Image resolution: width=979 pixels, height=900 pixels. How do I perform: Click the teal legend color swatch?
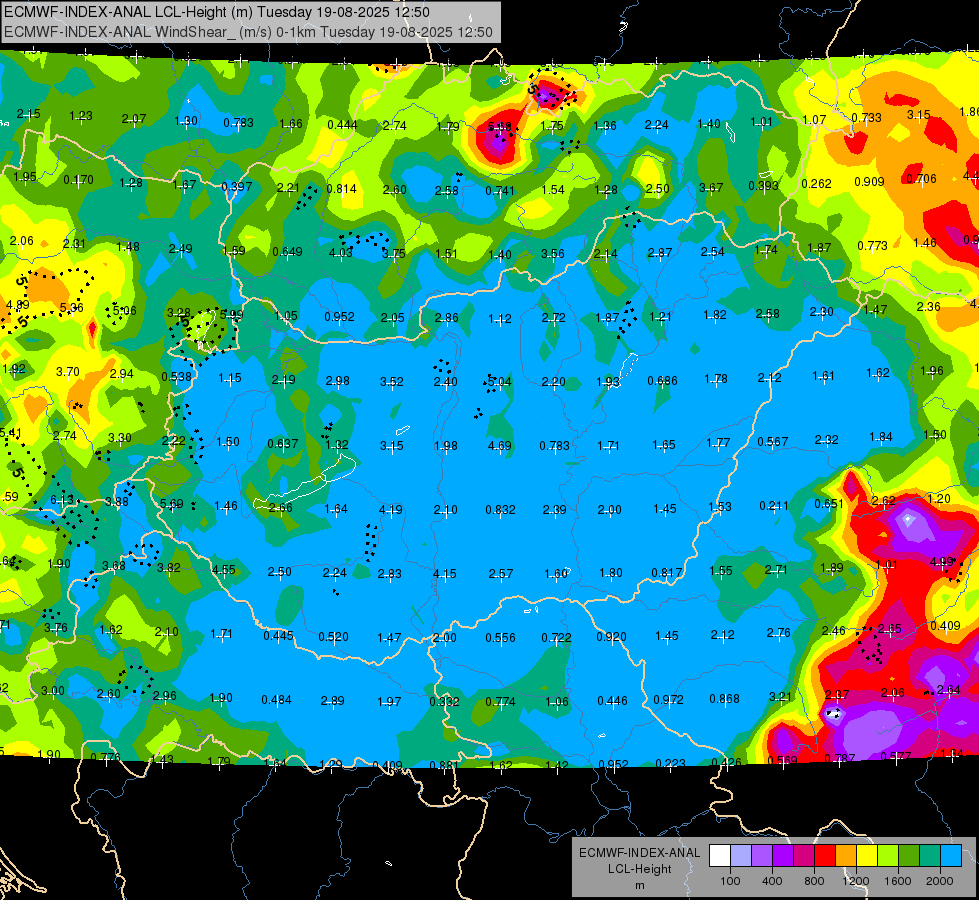(930, 856)
